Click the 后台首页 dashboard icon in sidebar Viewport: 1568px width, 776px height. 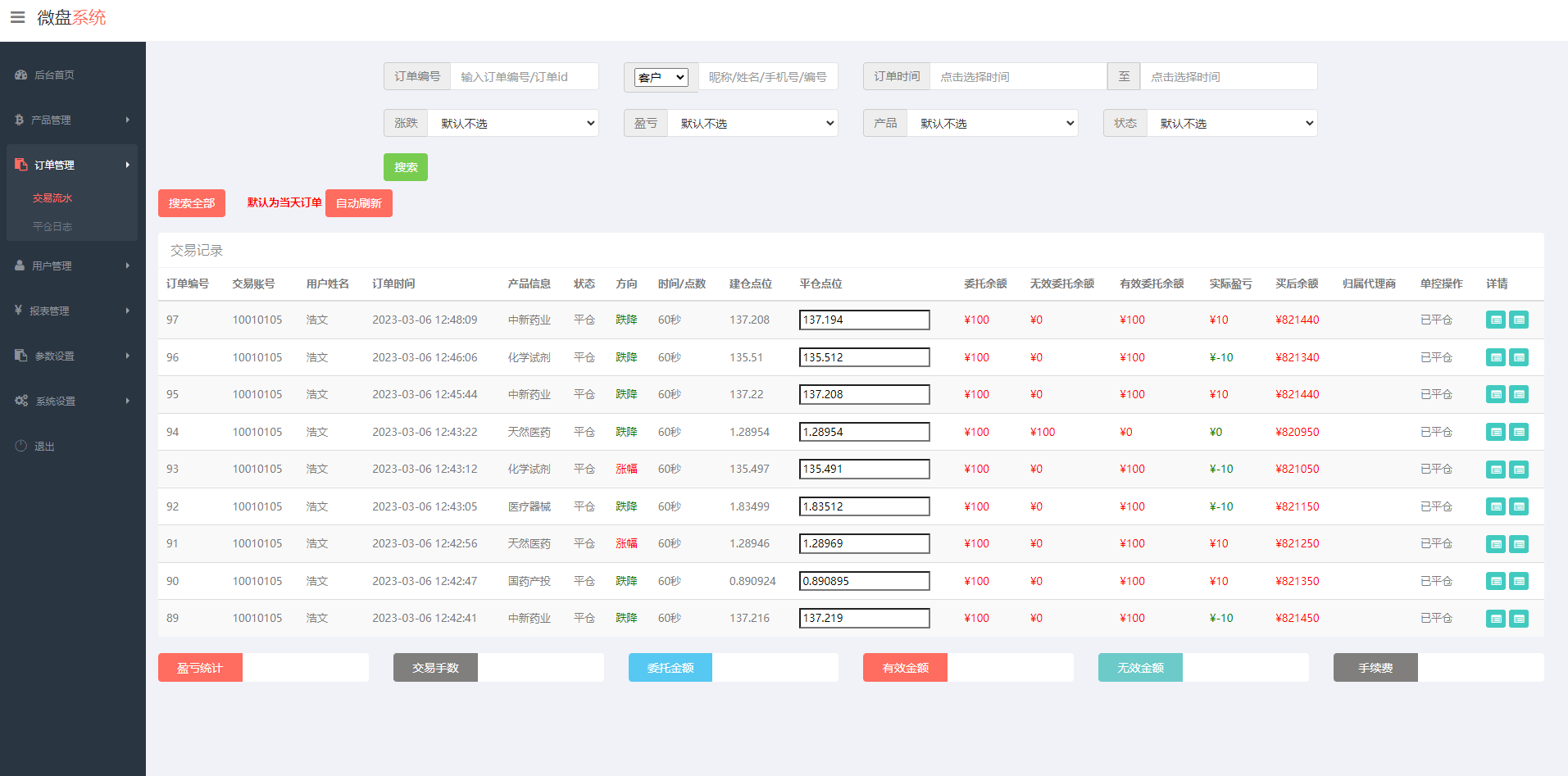tap(21, 75)
